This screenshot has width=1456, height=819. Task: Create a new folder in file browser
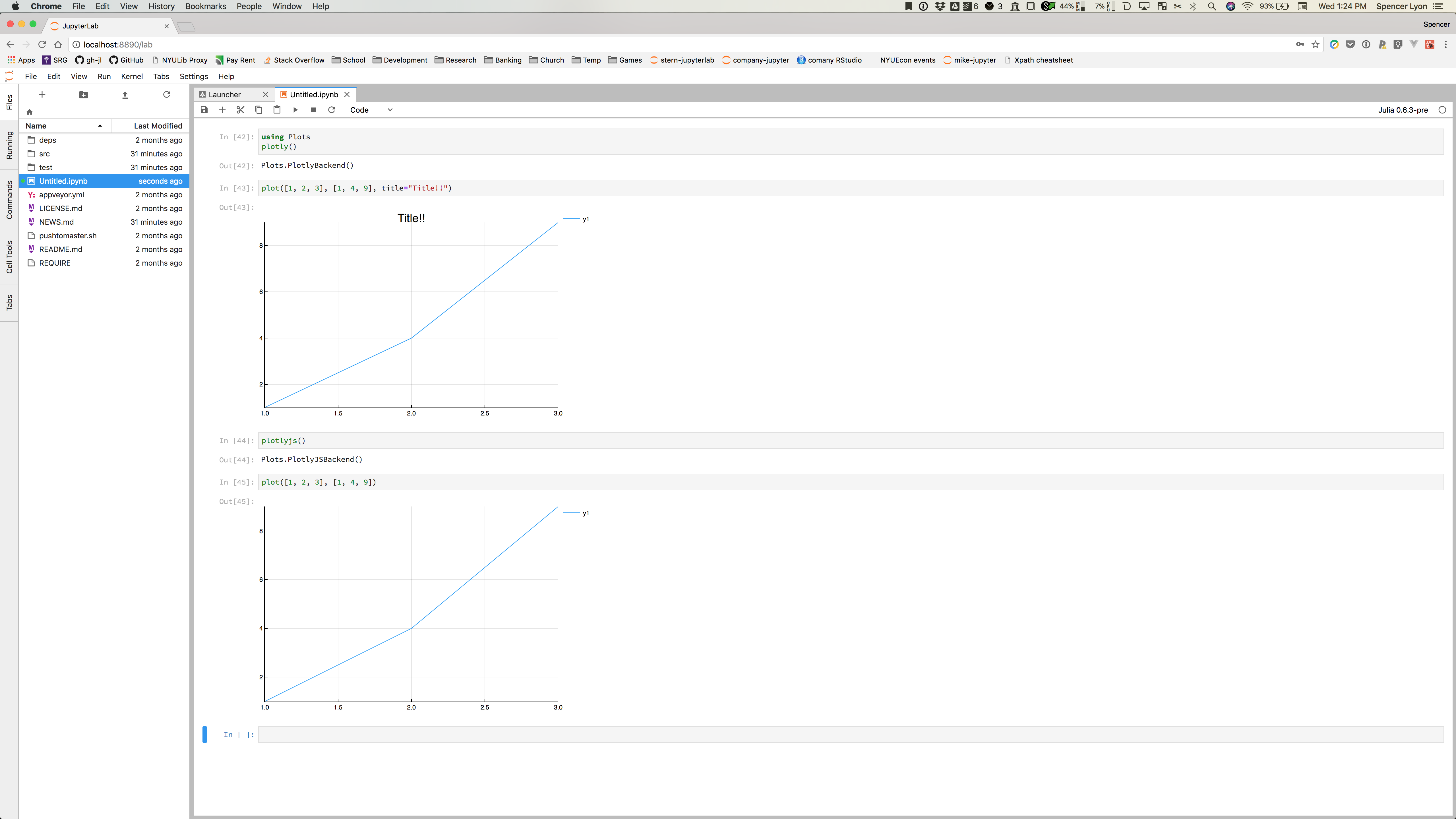pos(84,94)
